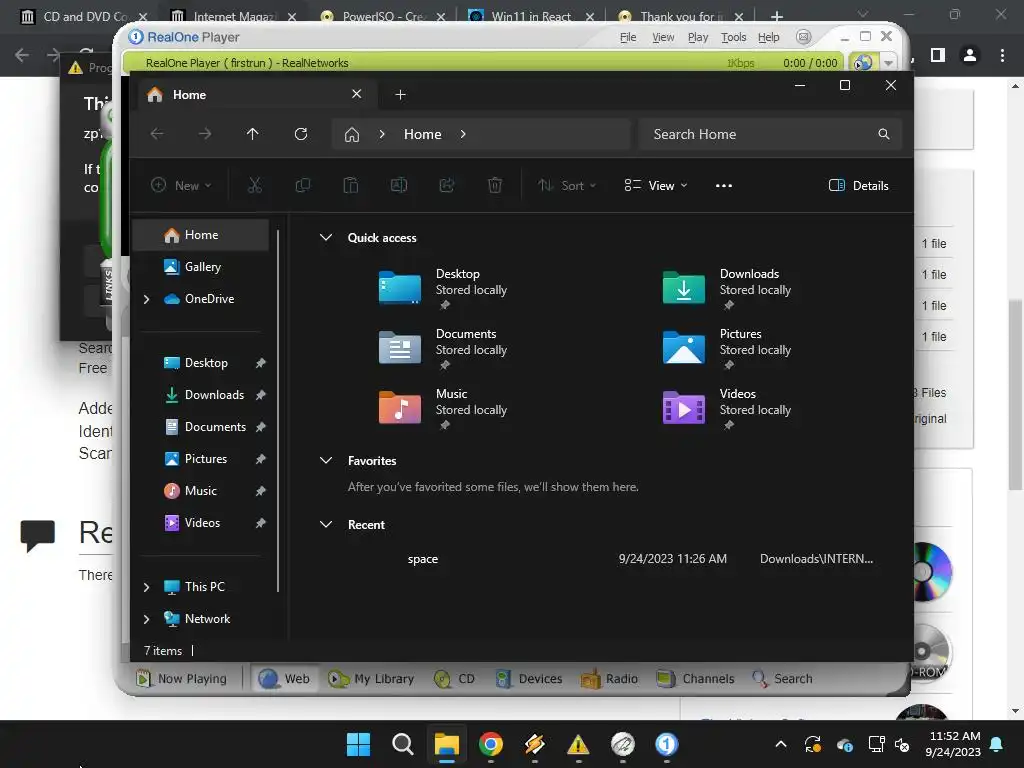The height and width of the screenshot is (768, 1024).
Task: Switch to the Radio tab in RealOne
Action: [609, 679]
